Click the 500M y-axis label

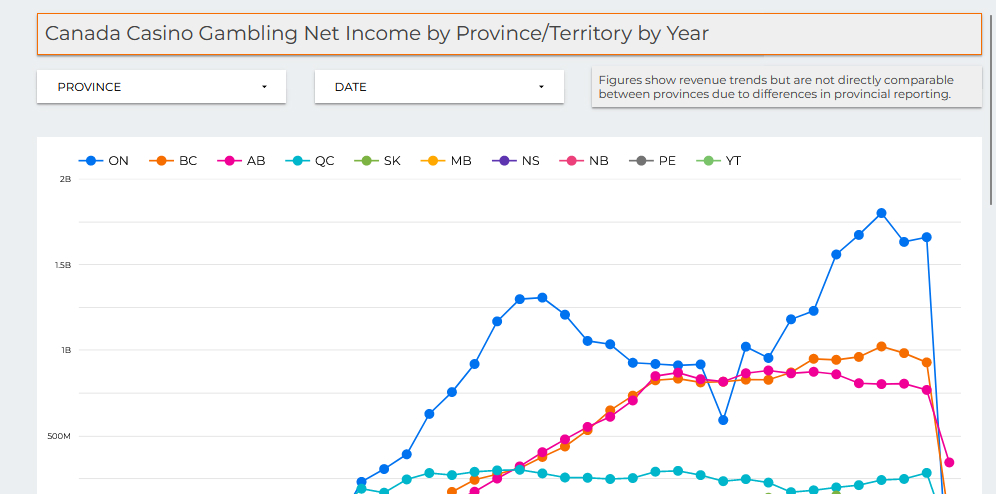click(60, 436)
